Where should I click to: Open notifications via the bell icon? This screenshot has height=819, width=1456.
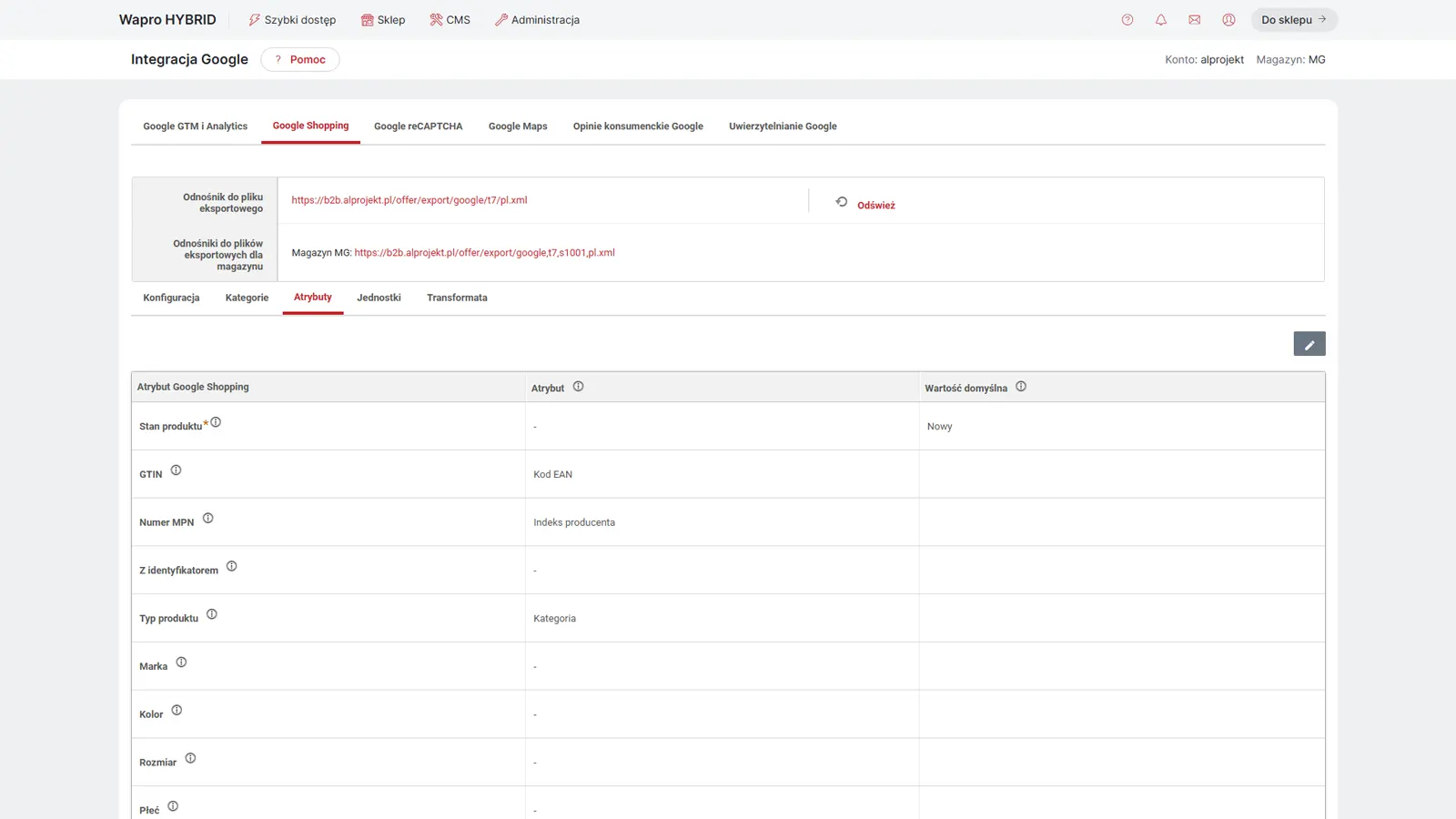tap(1161, 19)
